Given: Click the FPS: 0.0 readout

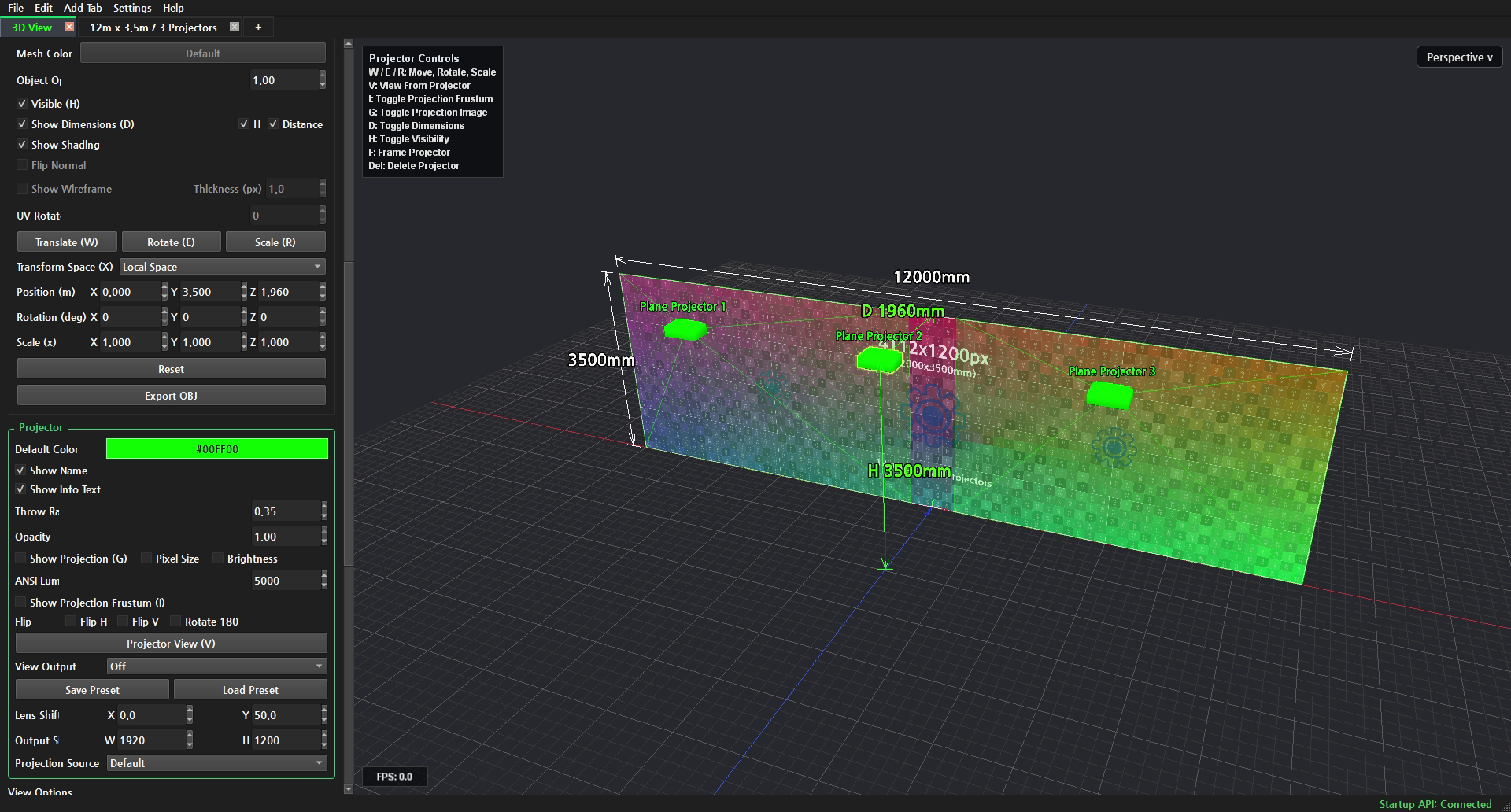Looking at the screenshot, I should pyautogui.click(x=394, y=777).
